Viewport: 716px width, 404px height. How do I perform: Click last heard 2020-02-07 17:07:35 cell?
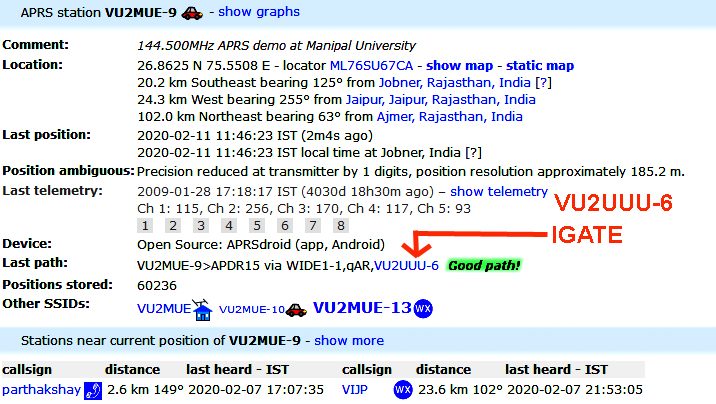pyautogui.click(x=256, y=390)
